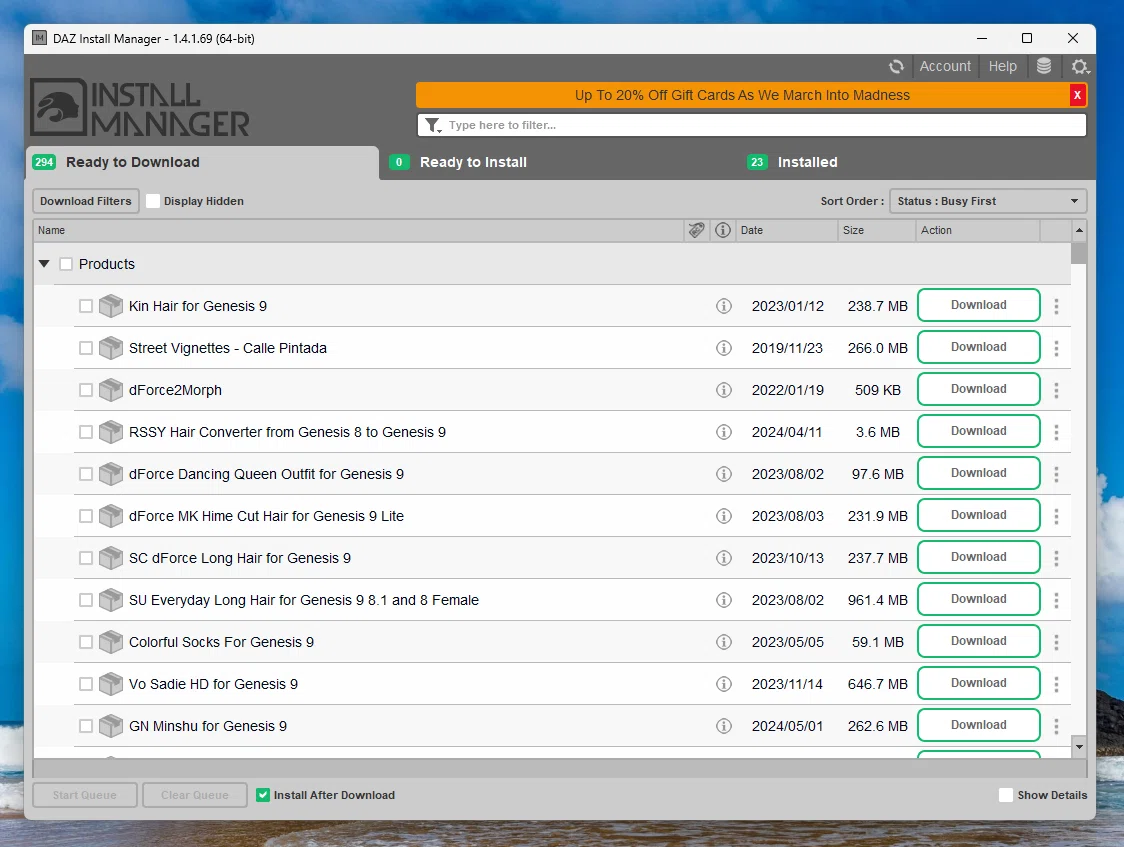Close the orange promotion banner
Image resolution: width=1124 pixels, height=847 pixels.
(1077, 95)
